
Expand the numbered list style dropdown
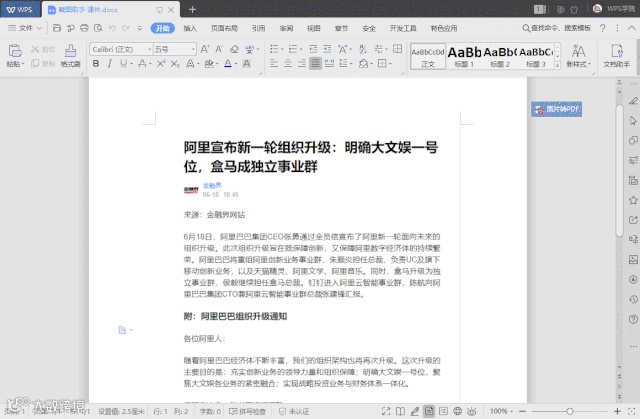pos(301,49)
